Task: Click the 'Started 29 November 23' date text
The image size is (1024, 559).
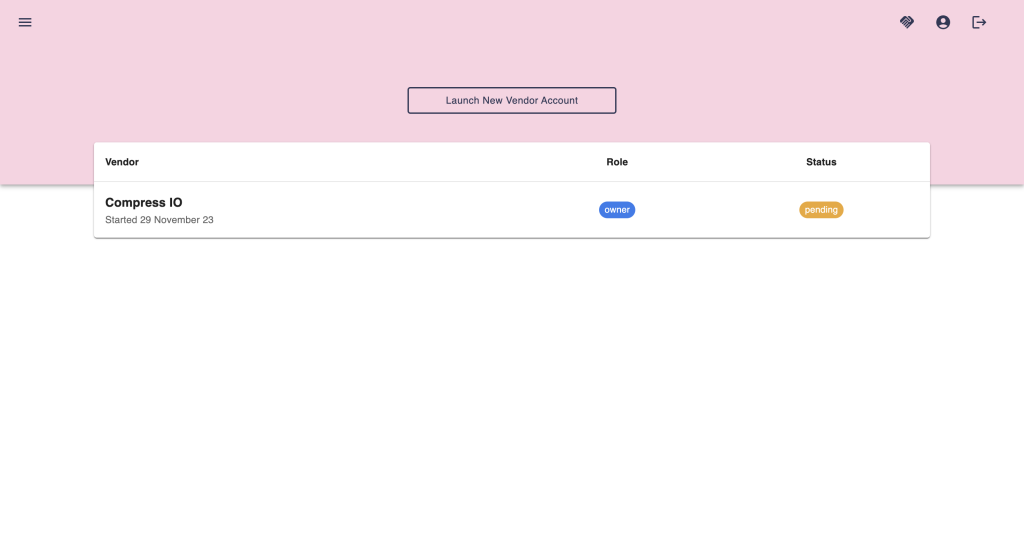Action: [159, 220]
